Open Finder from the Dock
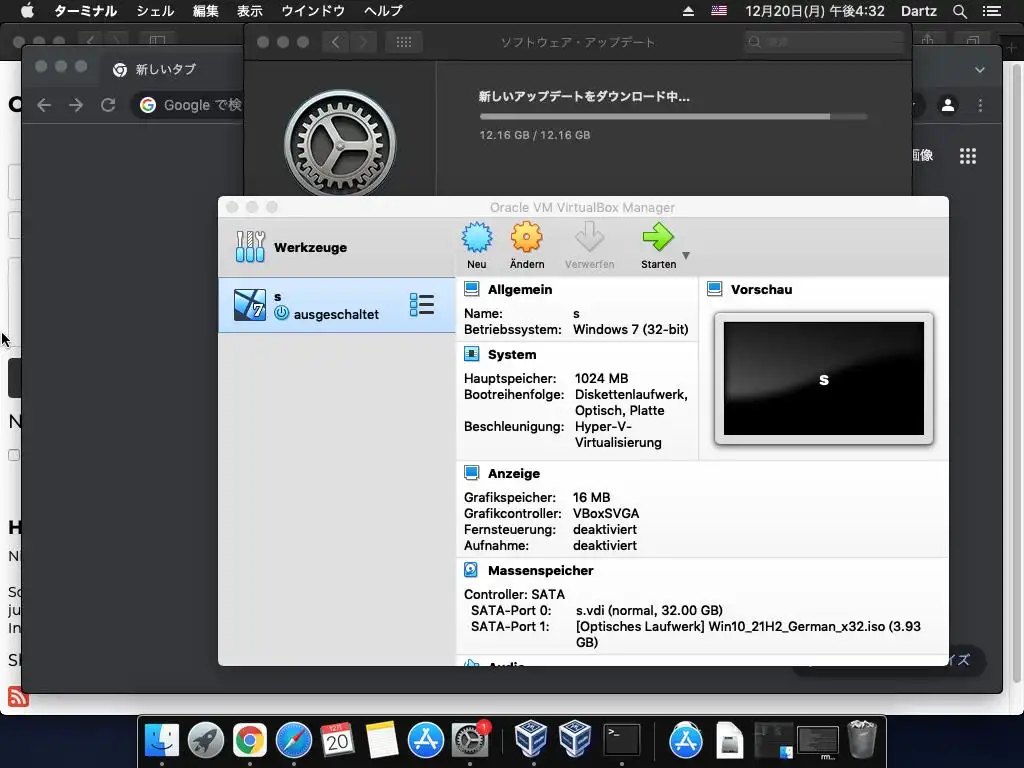The width and height of the screenshot is (1024, 768). tap(161, 740)
